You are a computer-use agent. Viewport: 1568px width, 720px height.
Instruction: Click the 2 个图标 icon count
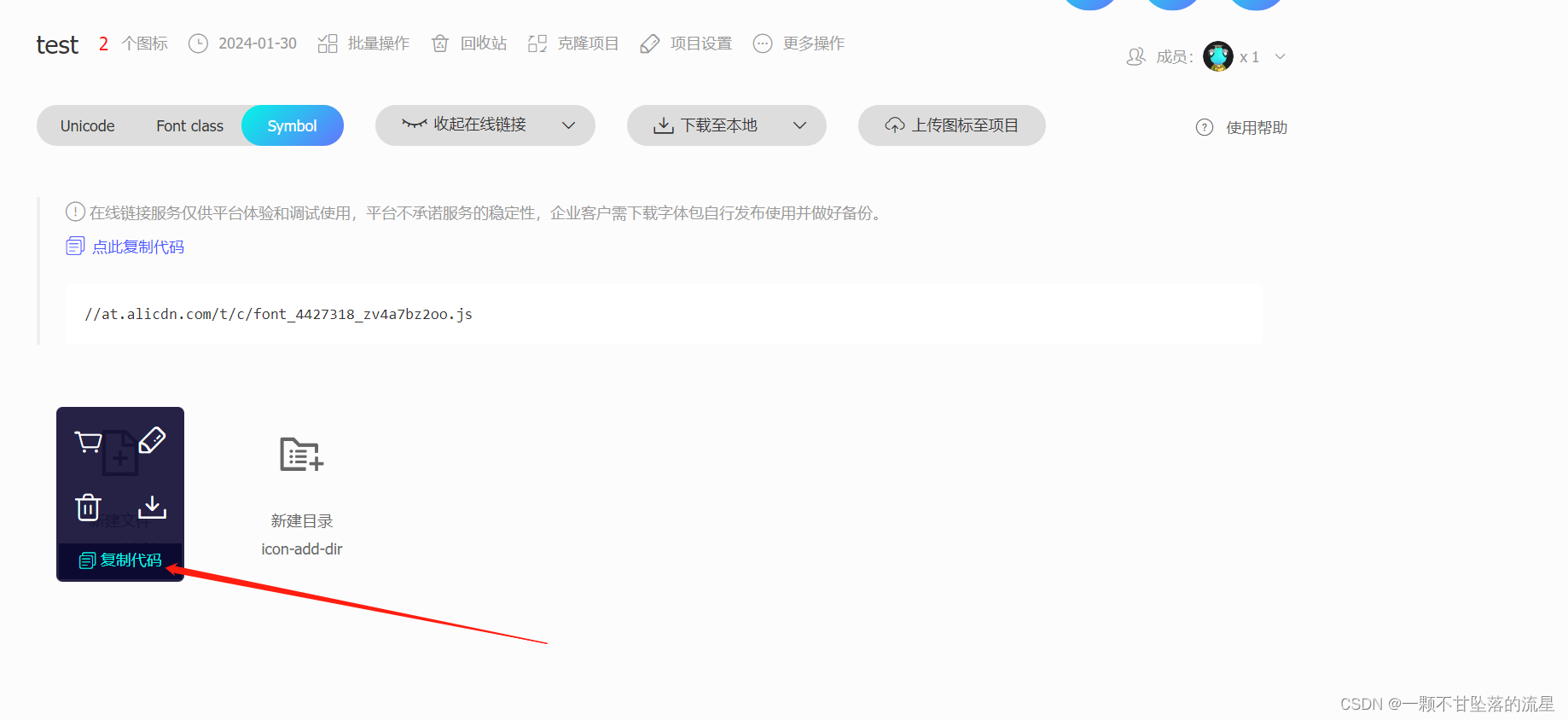pos(133,44)
